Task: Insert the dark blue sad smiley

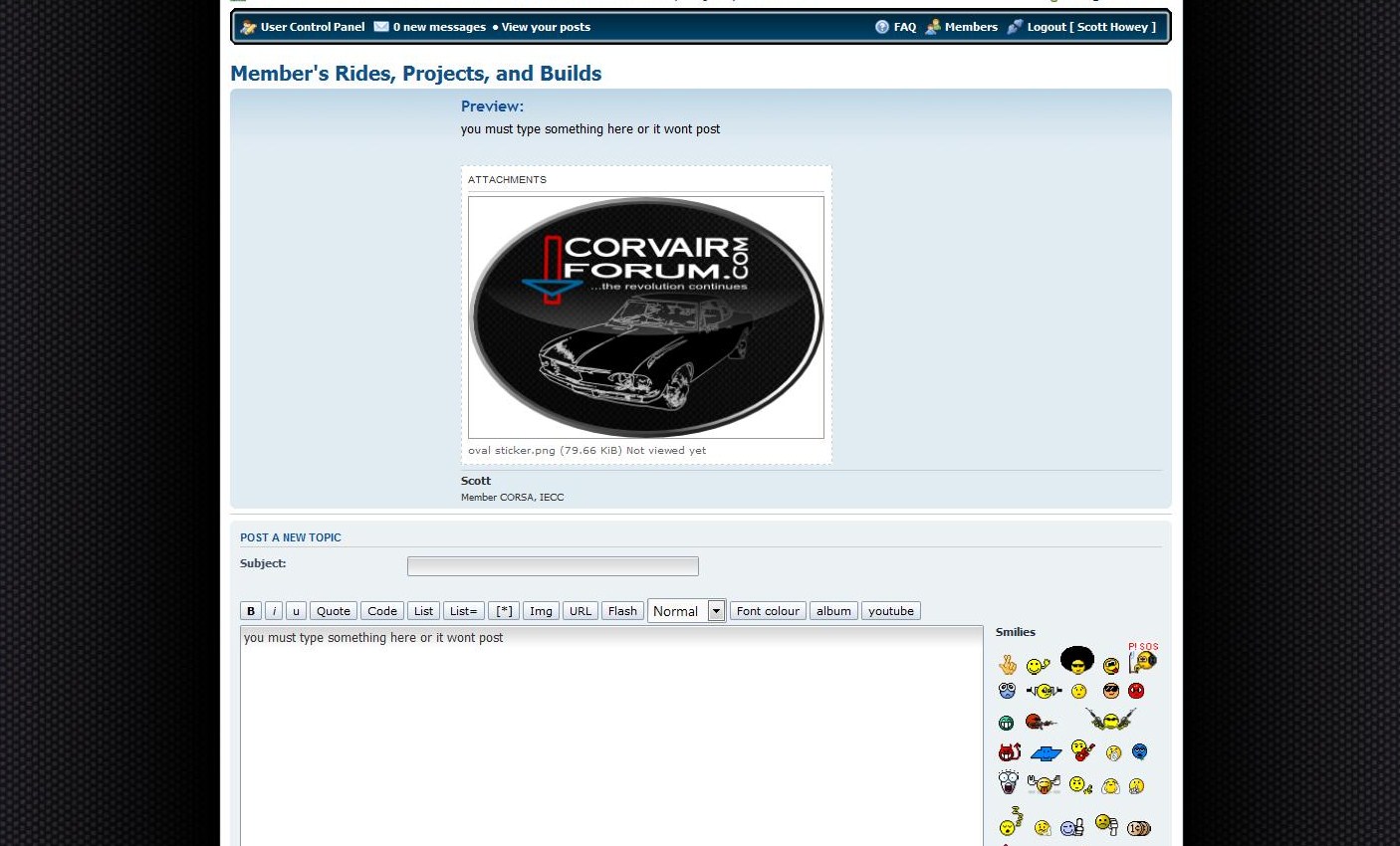Action: click(x=1140, y=752)
